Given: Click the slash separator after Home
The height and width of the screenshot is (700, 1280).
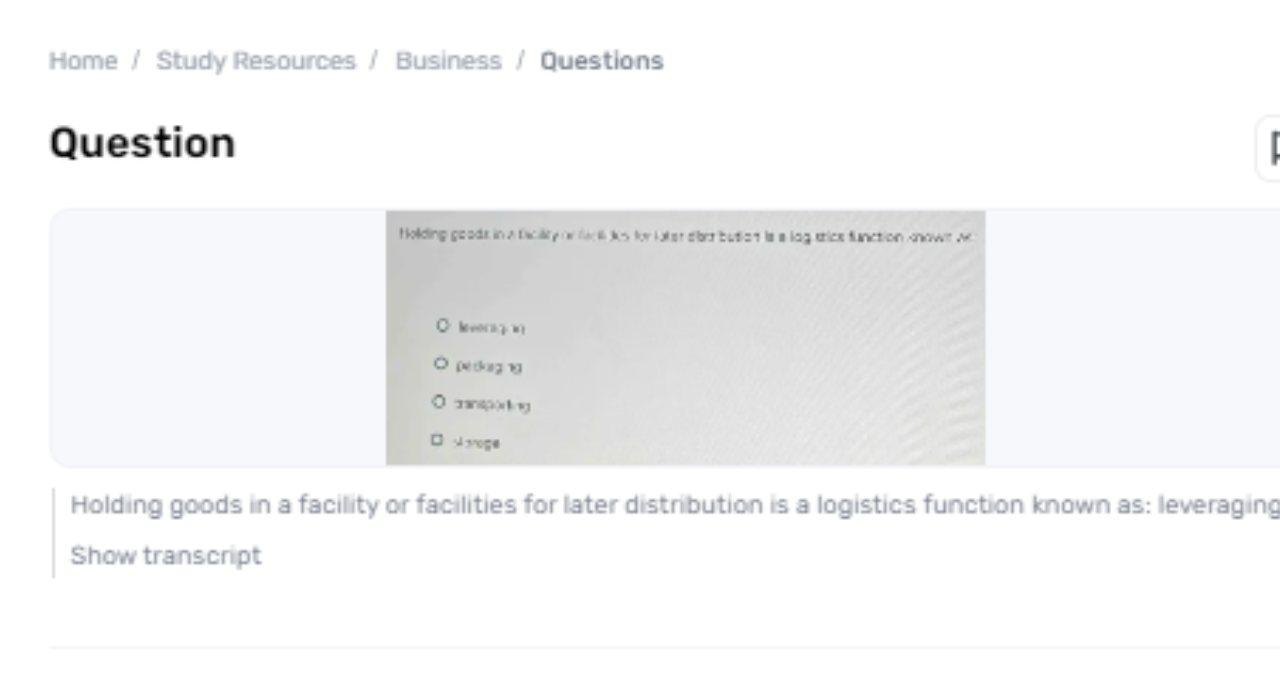Looking at the screenshot, I should (136, 61).
